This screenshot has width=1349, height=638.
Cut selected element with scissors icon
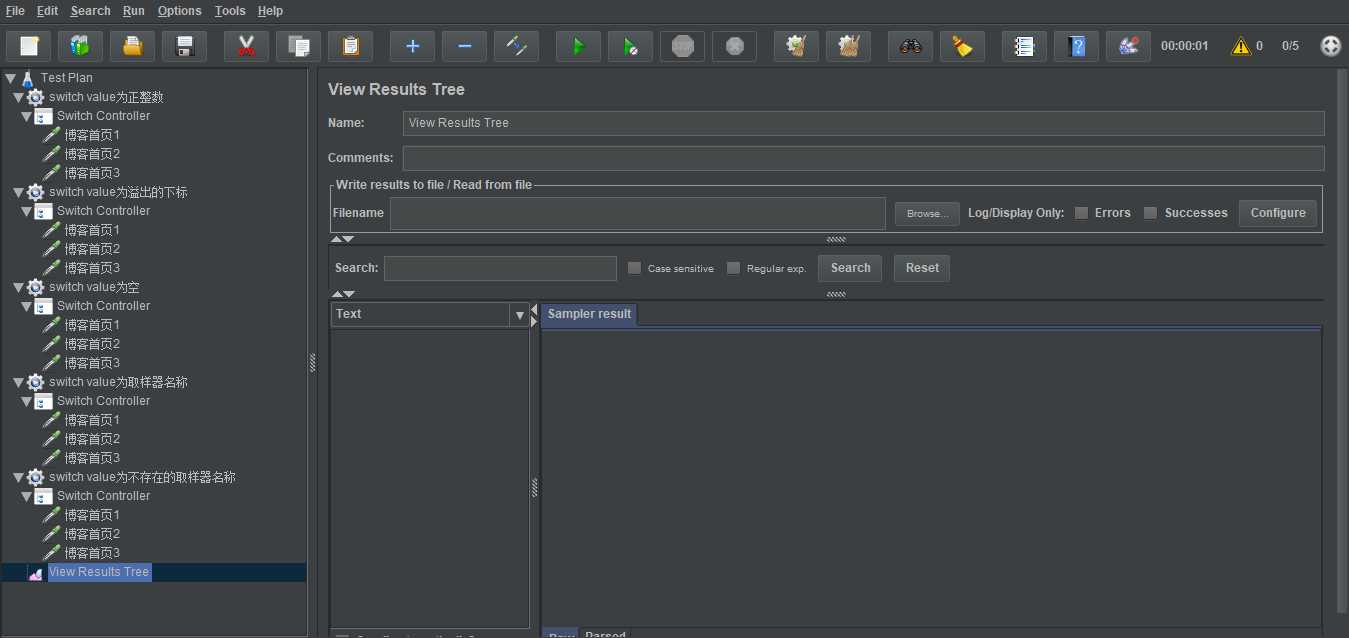246,46
